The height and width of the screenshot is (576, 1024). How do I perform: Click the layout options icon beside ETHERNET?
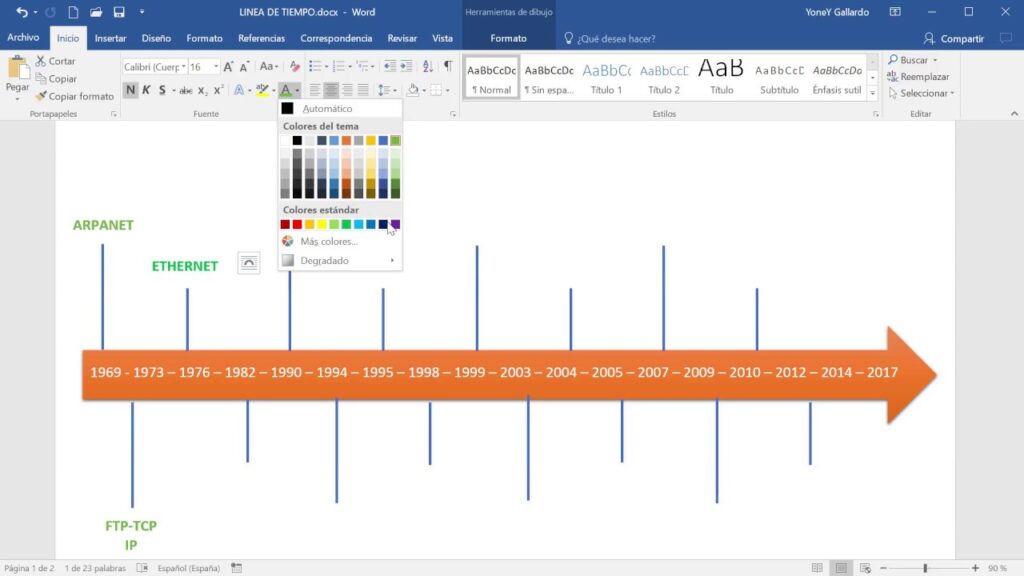[x=248, y=263]
